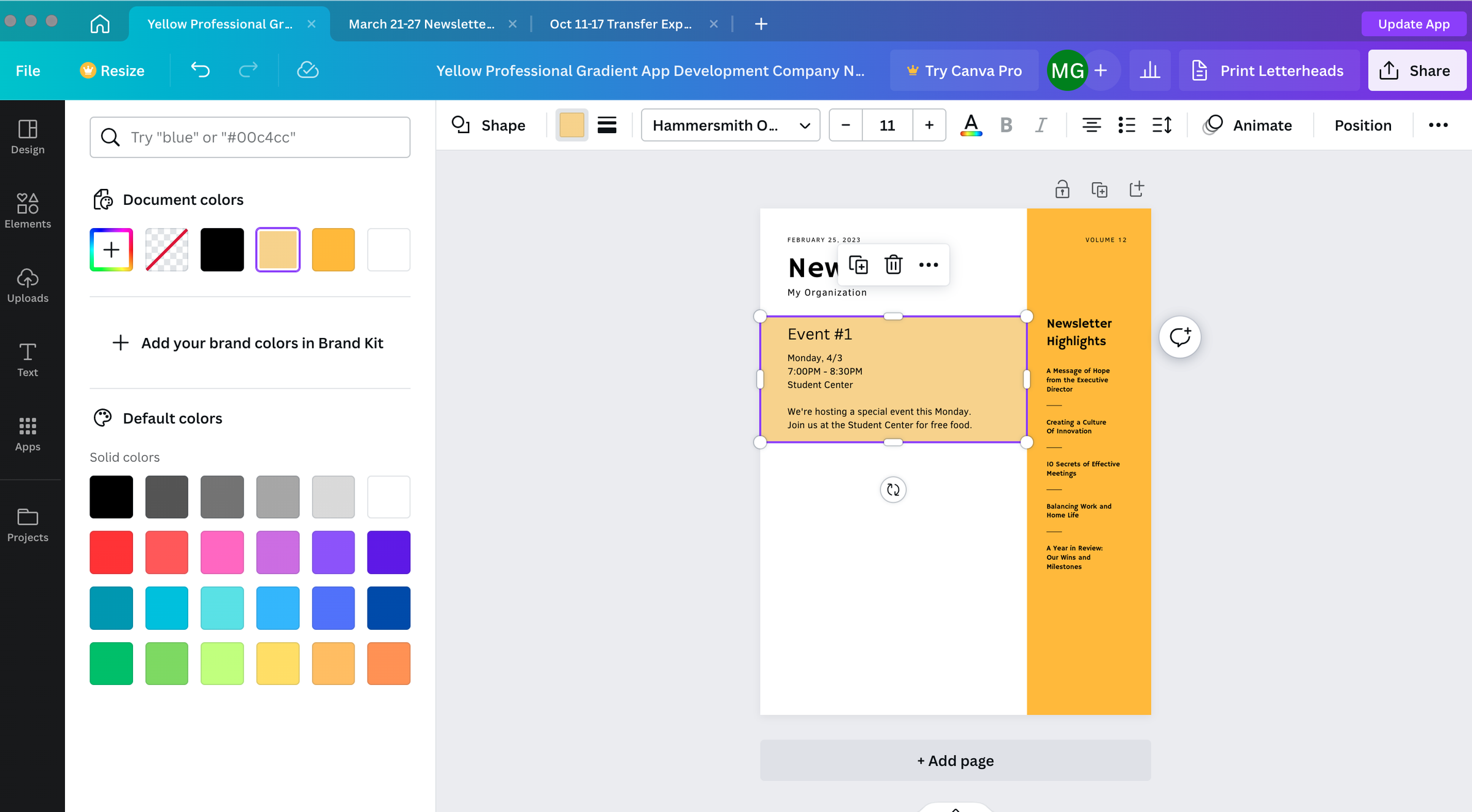The image size is (1472, 812).
Task: Expand the floating toolbar more options menu
Action: pyautogui.click(x=928, y=264)
